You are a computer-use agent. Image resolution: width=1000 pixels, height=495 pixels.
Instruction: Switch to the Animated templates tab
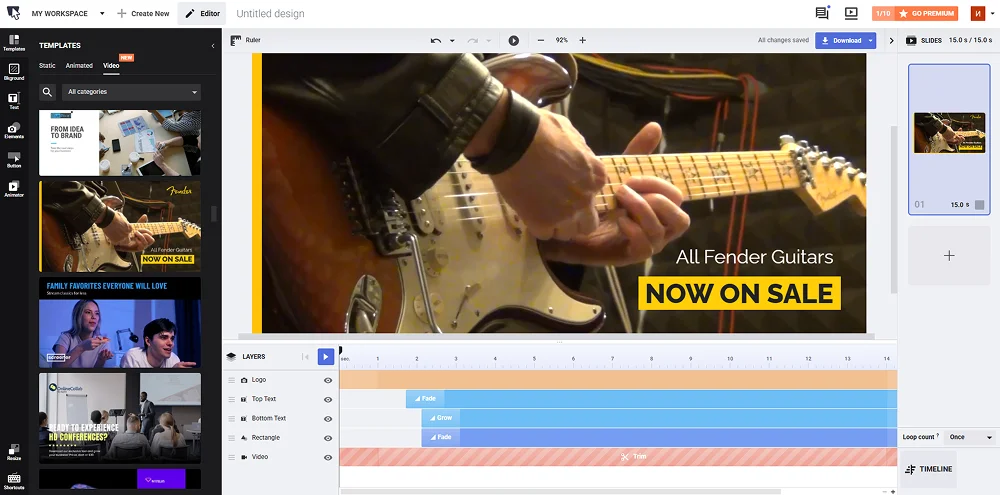pos(79,66)
